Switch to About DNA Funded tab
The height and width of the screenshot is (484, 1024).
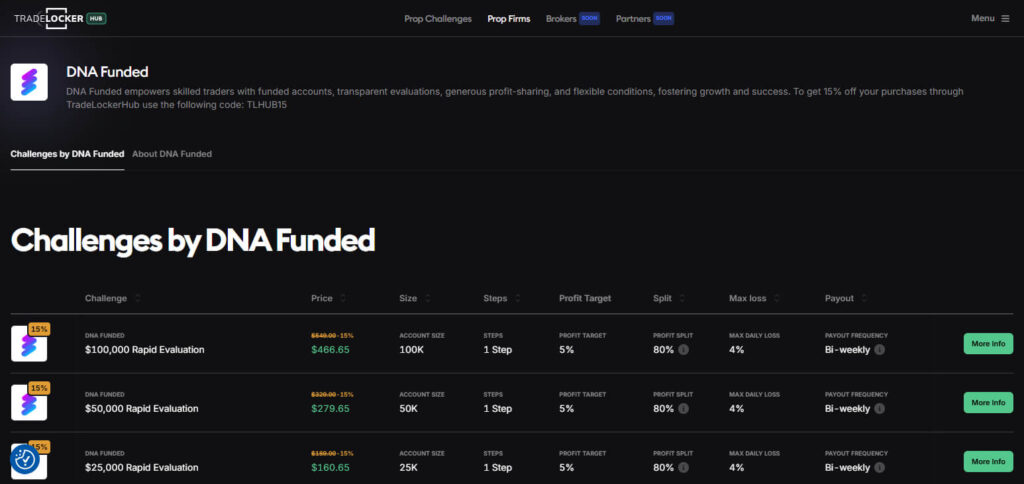pos(172,154)
